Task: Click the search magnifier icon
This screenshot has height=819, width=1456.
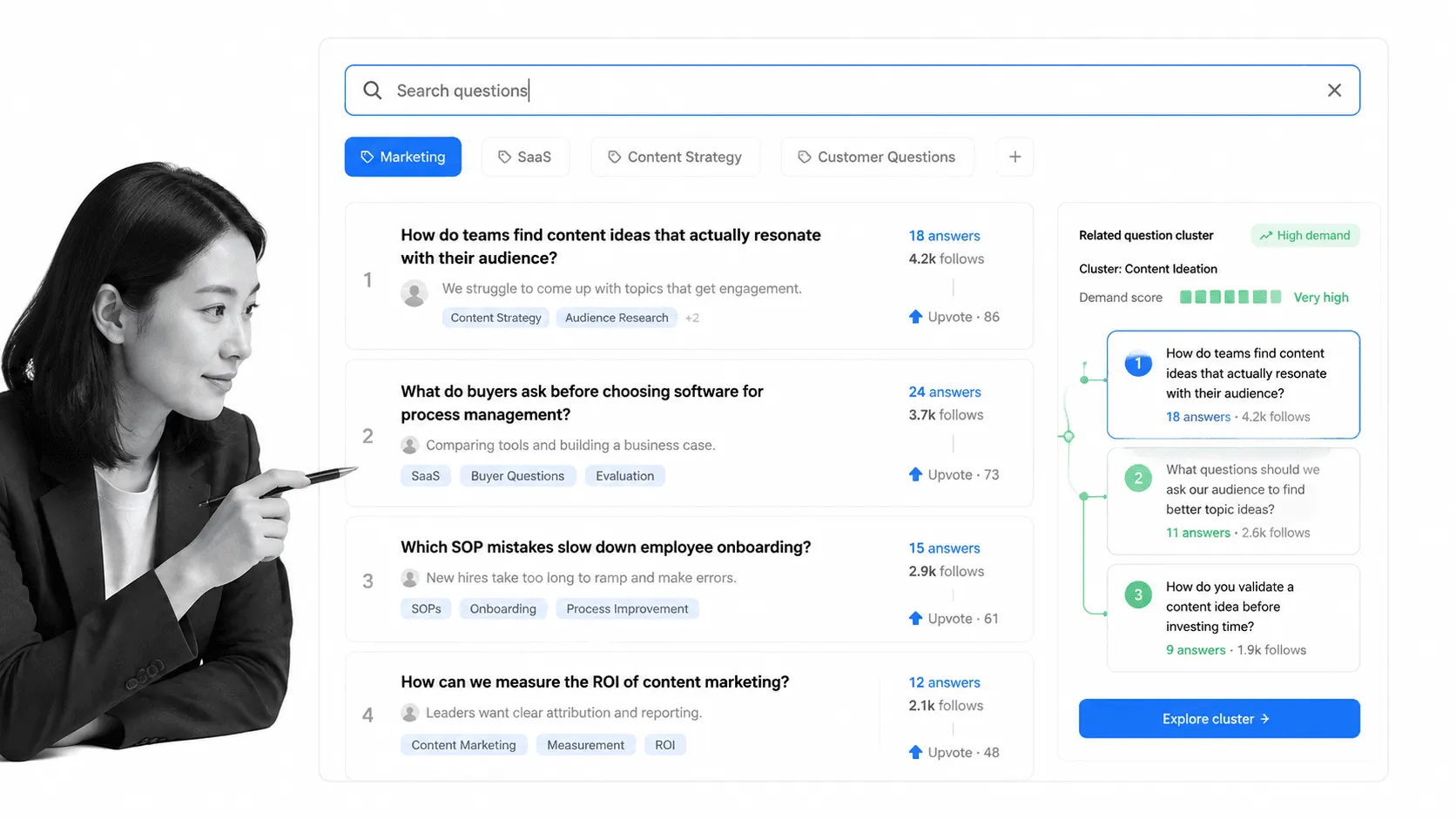Action: (x=372, y=91)
